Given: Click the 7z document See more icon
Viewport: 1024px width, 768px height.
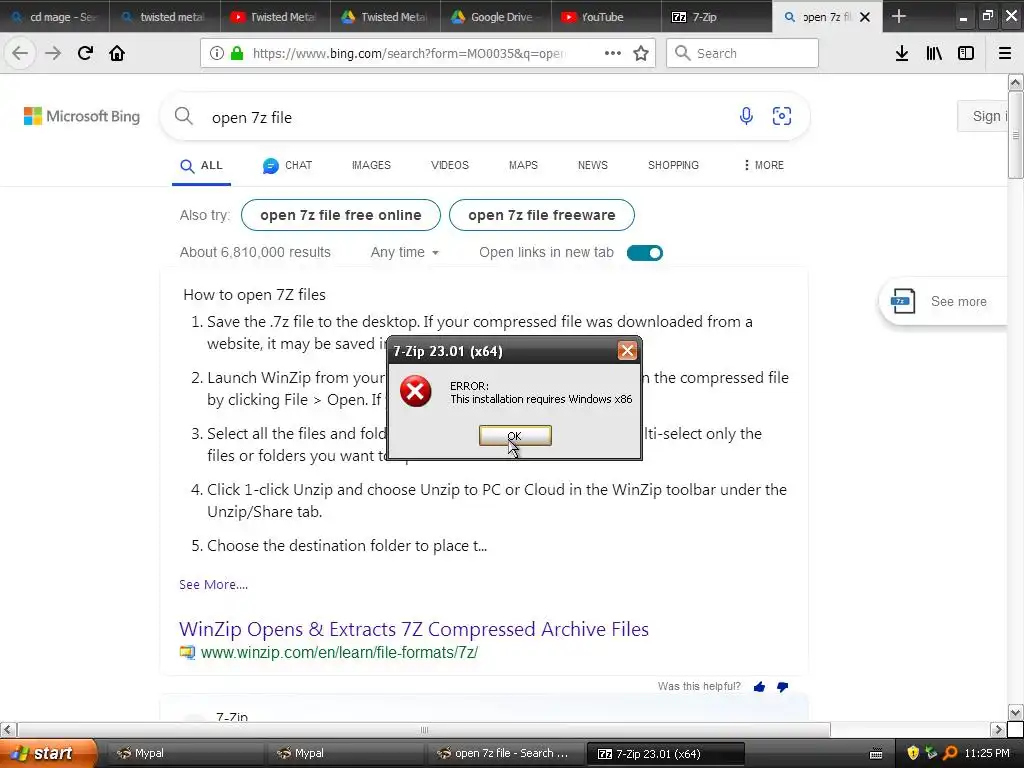Looking at the screenshot, I should pos(903,301).
